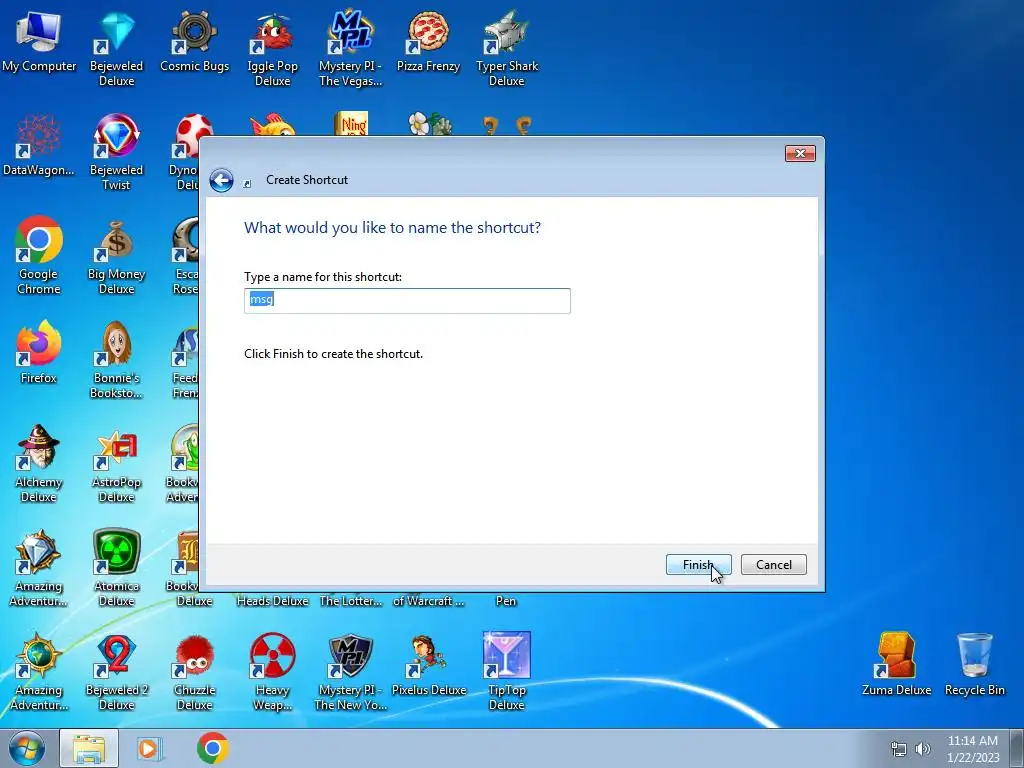The width and height of the screenshot is (1024, 768).
Task: Open Pizza Frenzy shortcut
Action: pos(428,40)
